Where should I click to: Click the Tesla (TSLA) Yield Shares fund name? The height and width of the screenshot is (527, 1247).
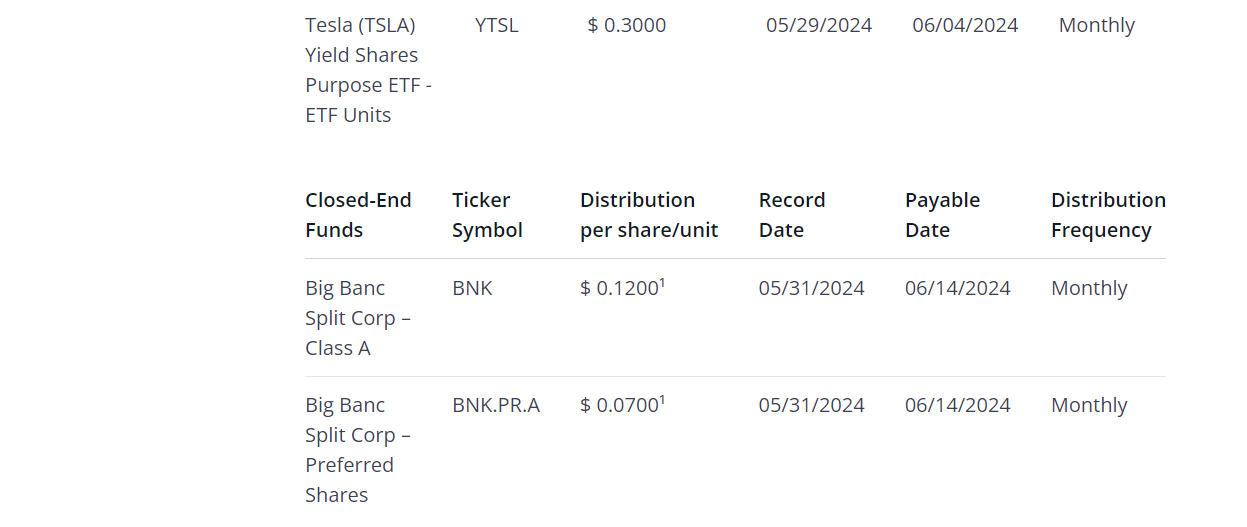tap(368, 70)
